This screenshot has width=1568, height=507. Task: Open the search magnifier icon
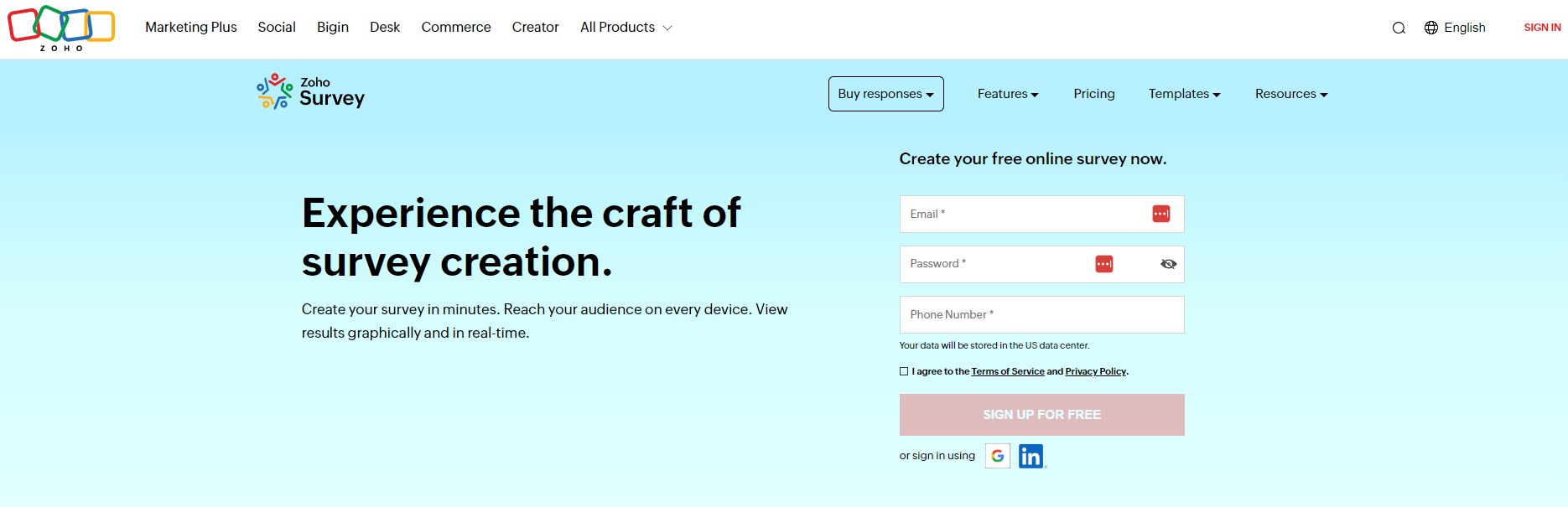tap(1399, 28)
